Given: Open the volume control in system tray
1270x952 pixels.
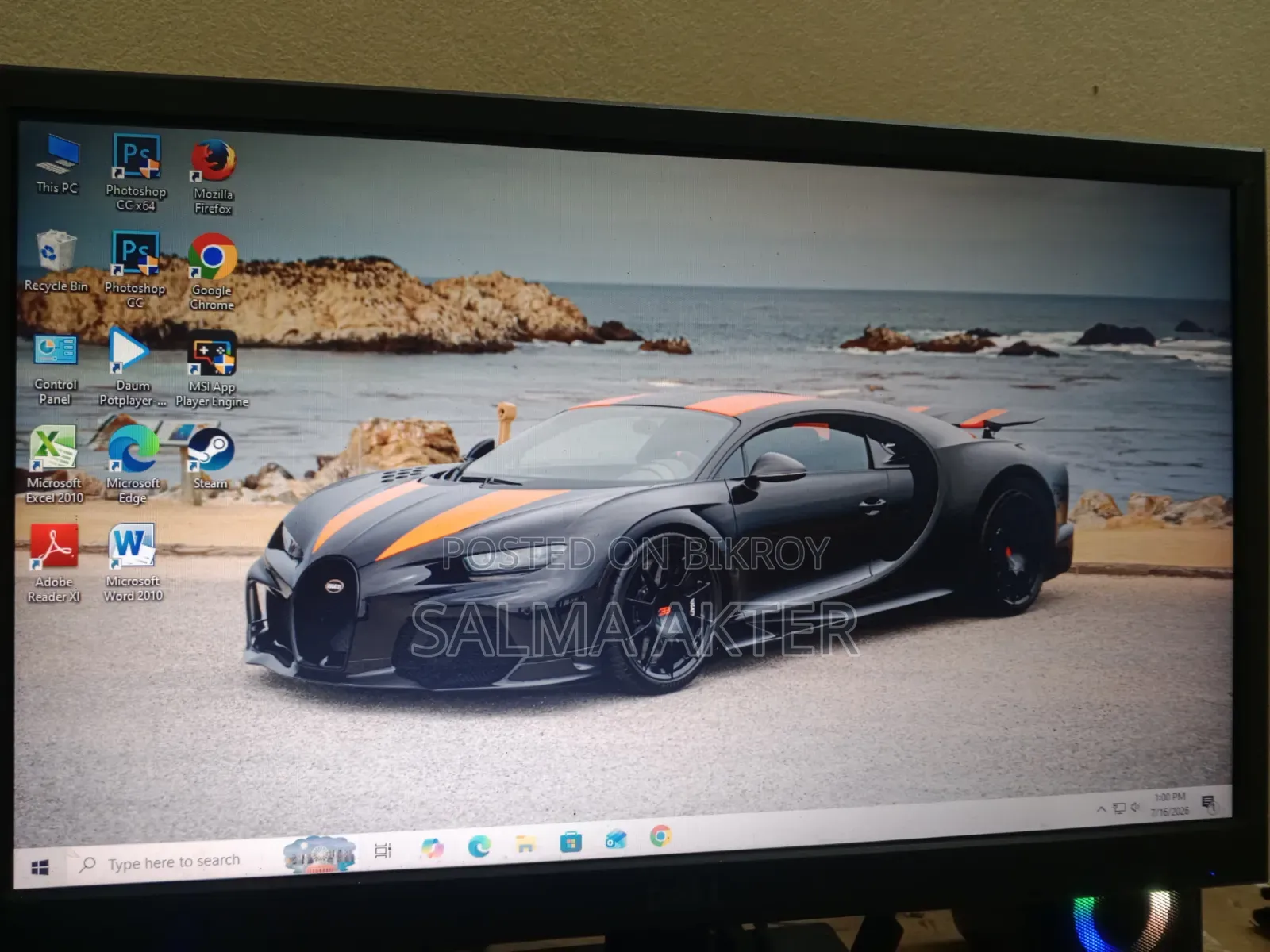Looking at the screenshot, I should click(1135, 807).
